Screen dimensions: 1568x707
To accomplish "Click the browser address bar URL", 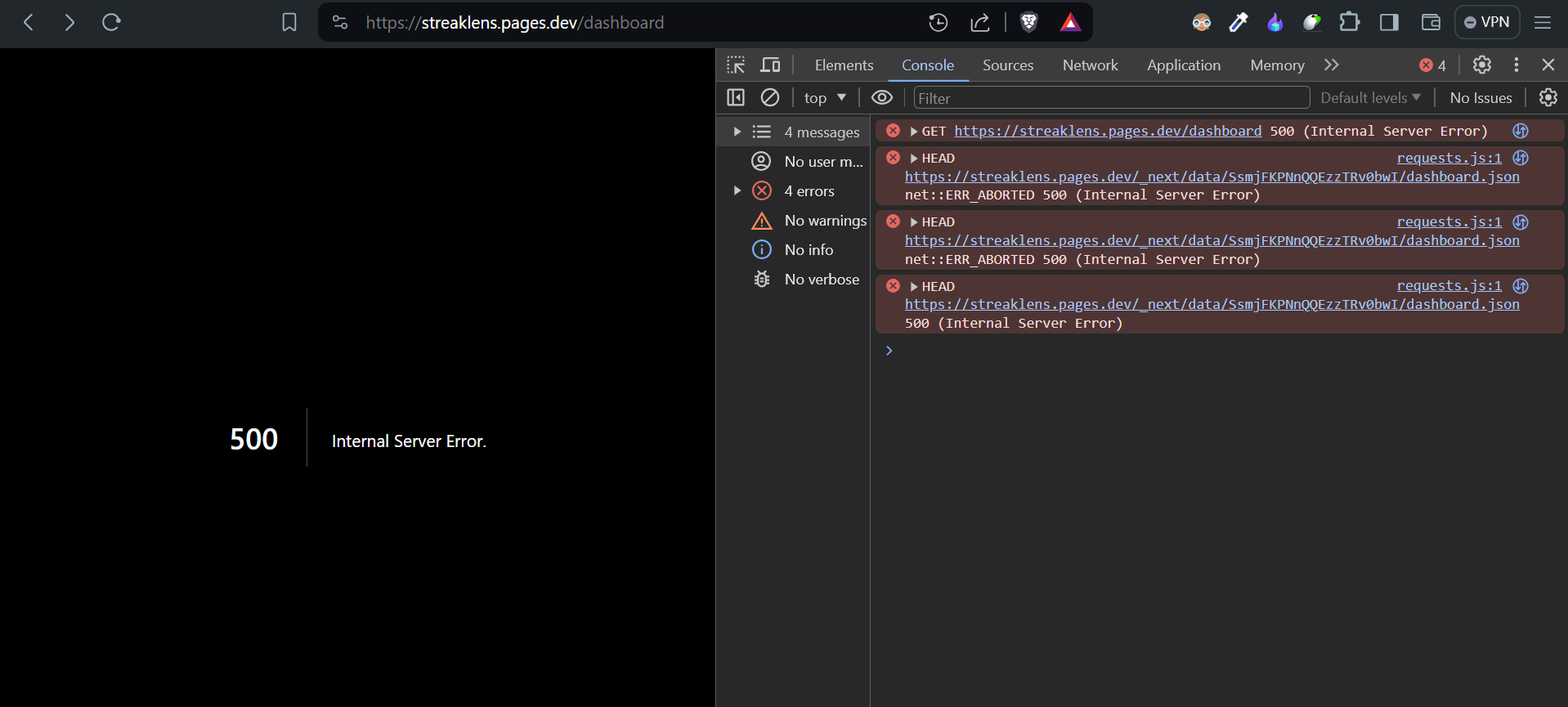I will pos(515,22).
